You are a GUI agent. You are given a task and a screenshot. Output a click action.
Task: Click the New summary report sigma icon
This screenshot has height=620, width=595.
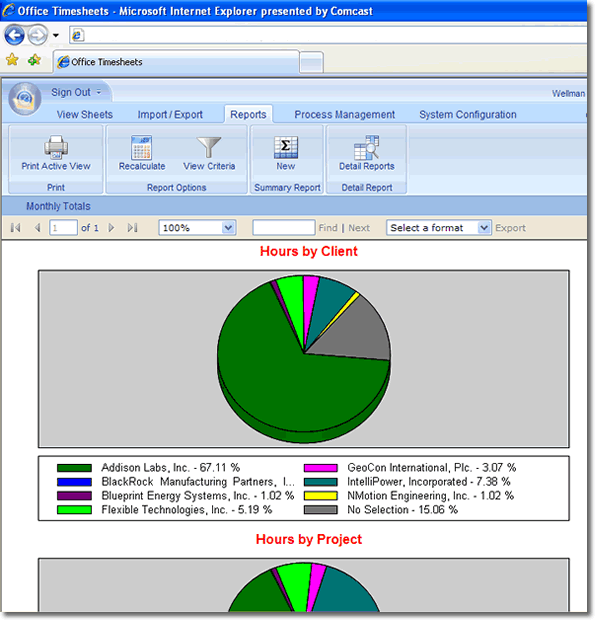point(285,147)
